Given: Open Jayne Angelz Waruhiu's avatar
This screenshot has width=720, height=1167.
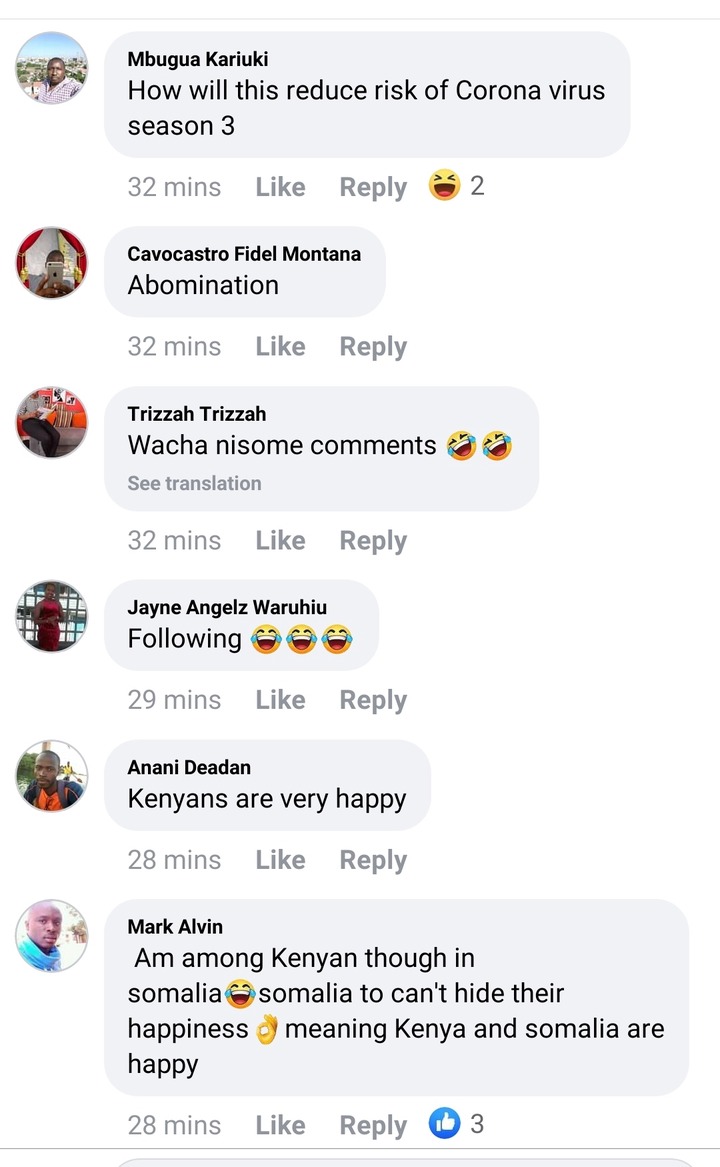Looking at the screenshot, I should tap(52, 616).
